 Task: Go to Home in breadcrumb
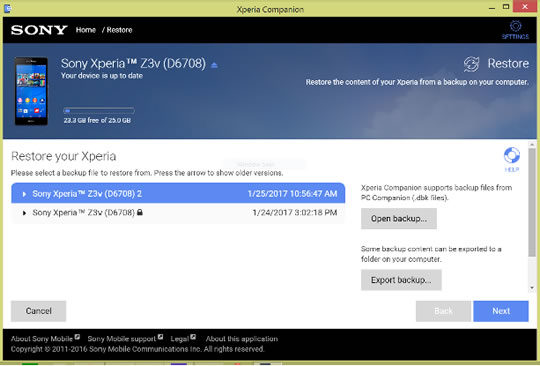86,30
